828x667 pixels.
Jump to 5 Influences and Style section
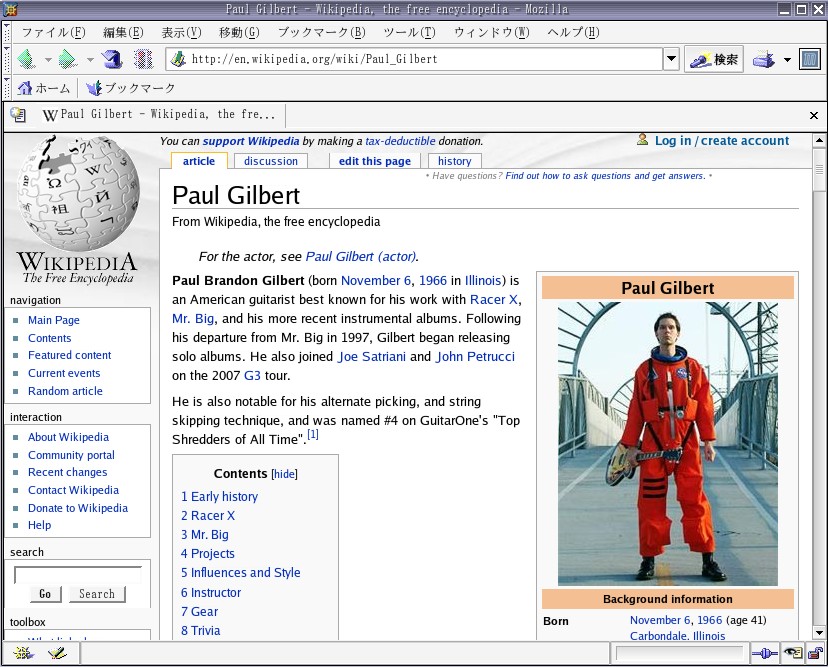pyautogui.click(x=240, y=572)
